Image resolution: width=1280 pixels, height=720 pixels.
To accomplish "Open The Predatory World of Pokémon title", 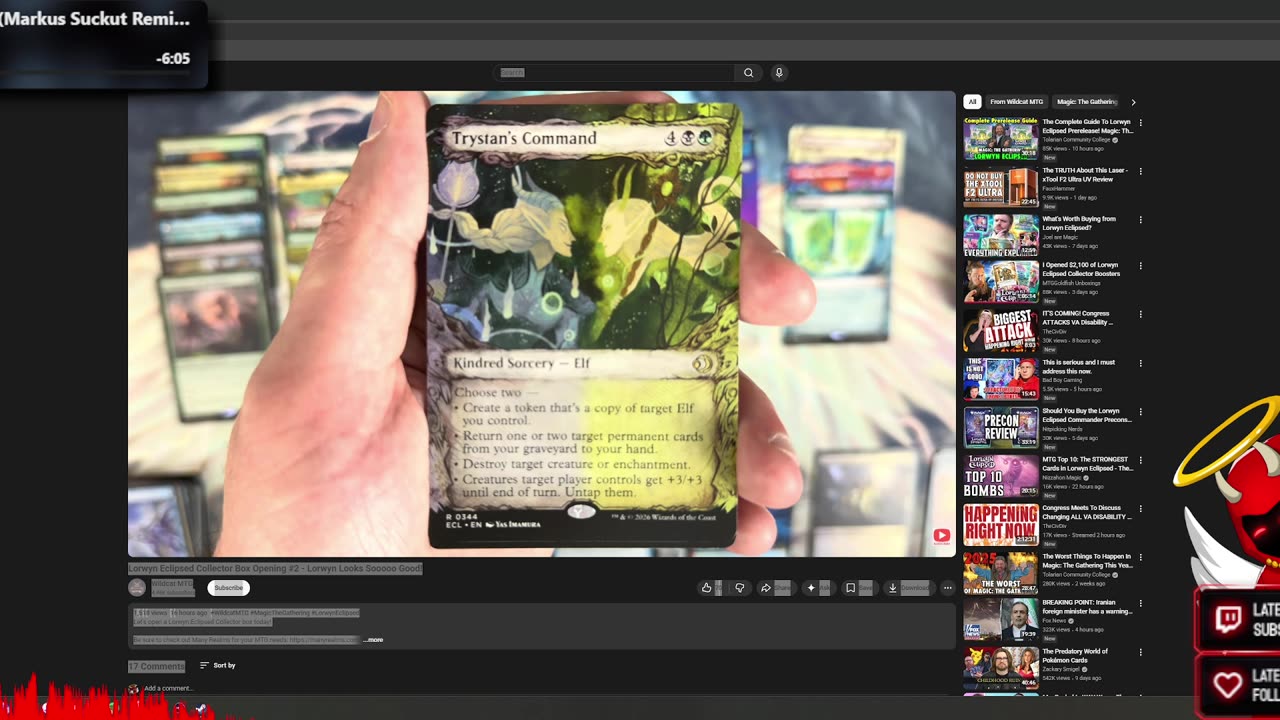I will click(x=1075, y=656).
